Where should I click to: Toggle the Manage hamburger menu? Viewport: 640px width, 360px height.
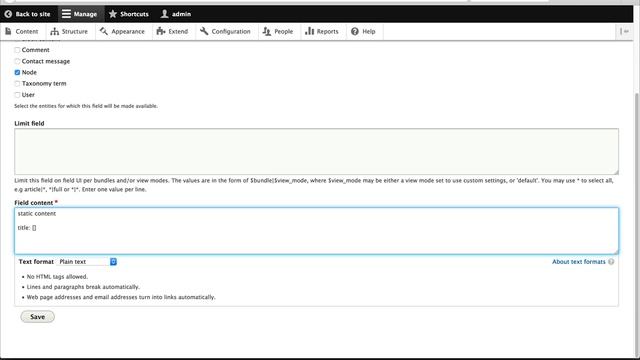(x=66, y=14)
